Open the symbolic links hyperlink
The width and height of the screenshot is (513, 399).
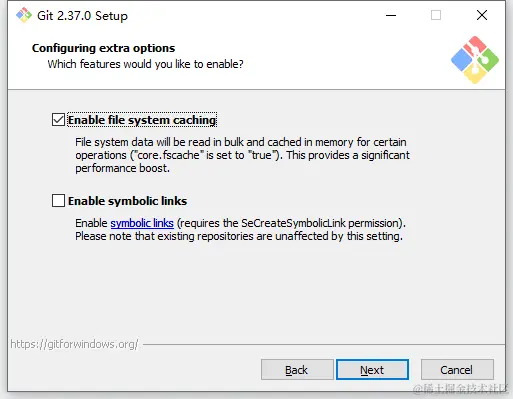[142, 223]
